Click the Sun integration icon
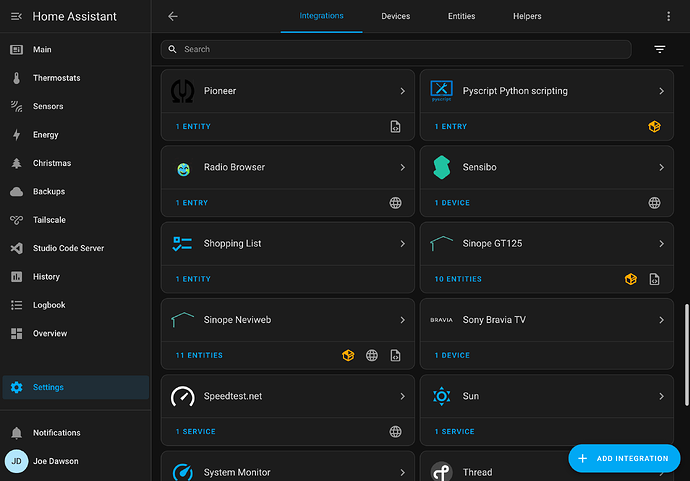This screenshot has height=481, width=690. [441, 396]
